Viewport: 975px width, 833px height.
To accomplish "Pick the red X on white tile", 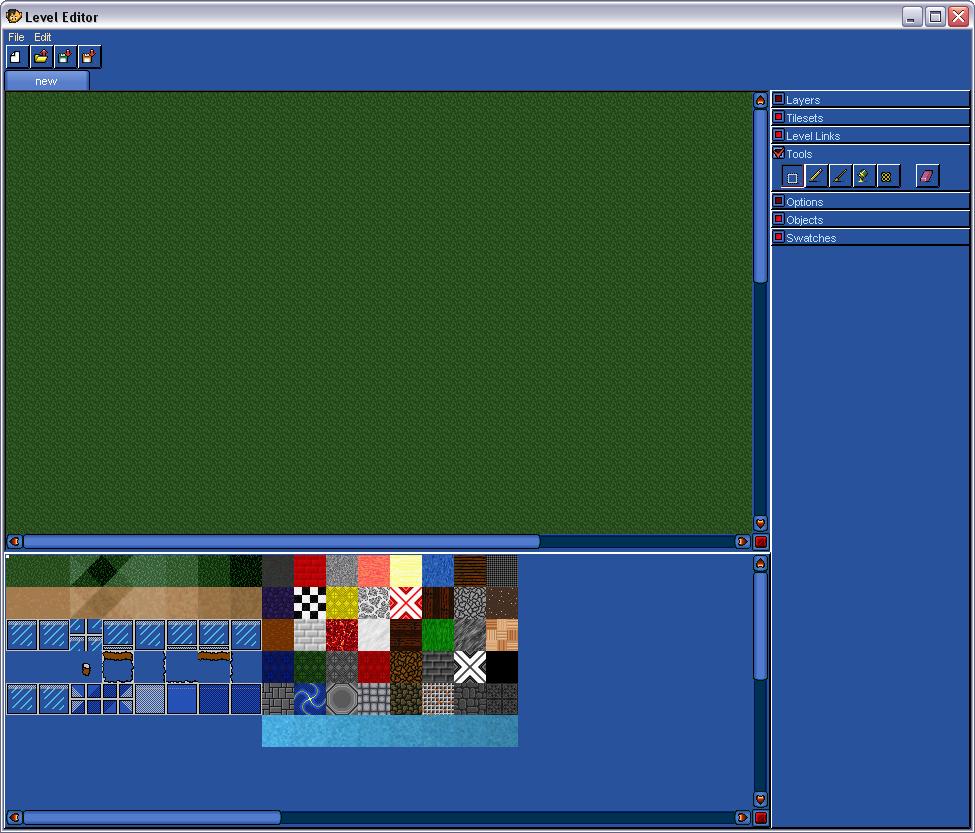I will pos(405,603).
